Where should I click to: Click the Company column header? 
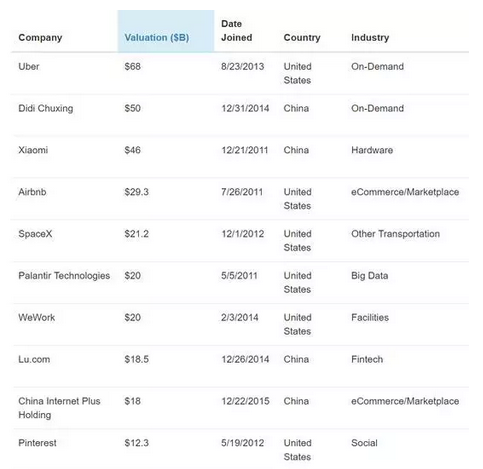pyautogui.click(x=40, y=37)
